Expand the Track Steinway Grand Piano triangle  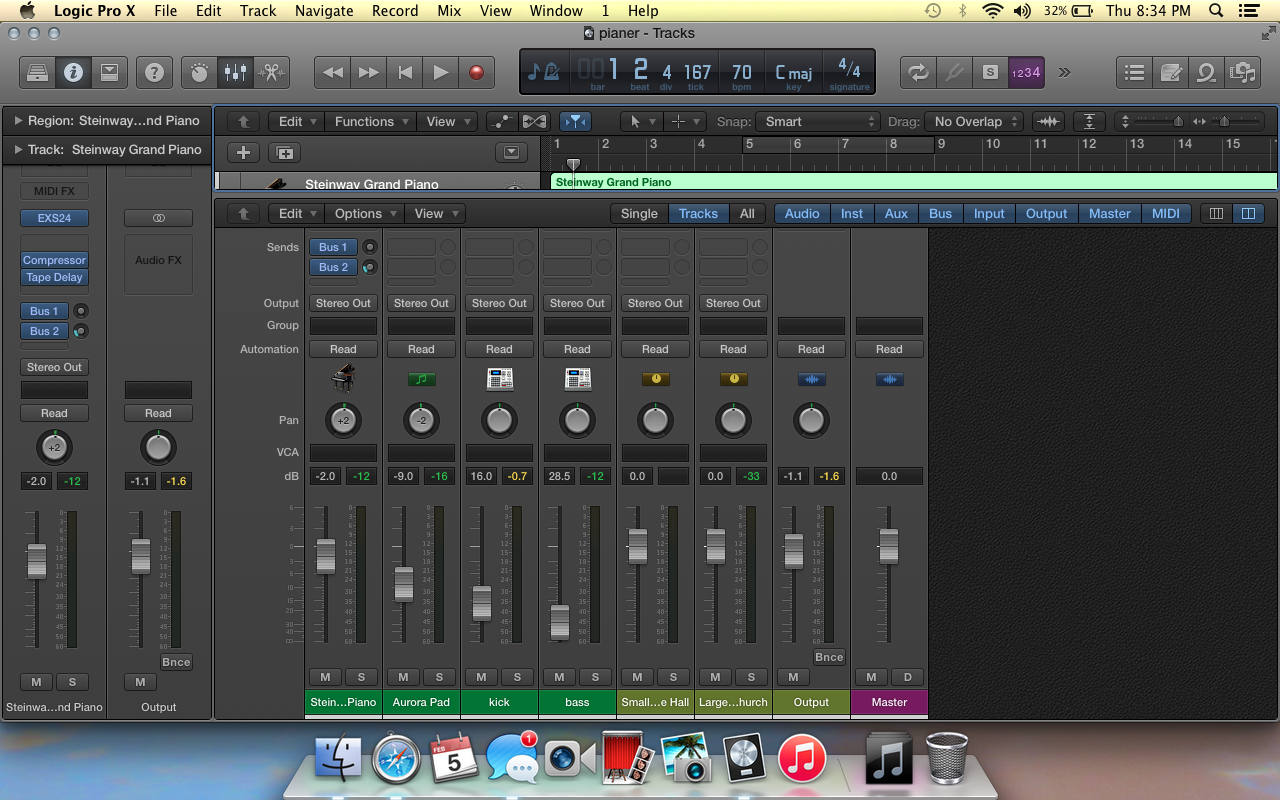(18, 150)
